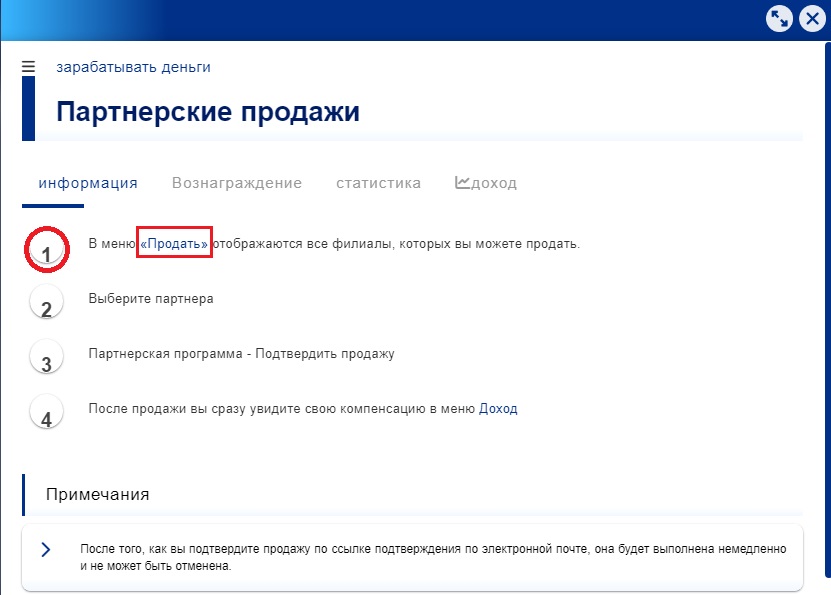Expand the window with the fullscreen arrows icon
The image size is (831, 595).
pyautogui.click(x=779, y=19)
